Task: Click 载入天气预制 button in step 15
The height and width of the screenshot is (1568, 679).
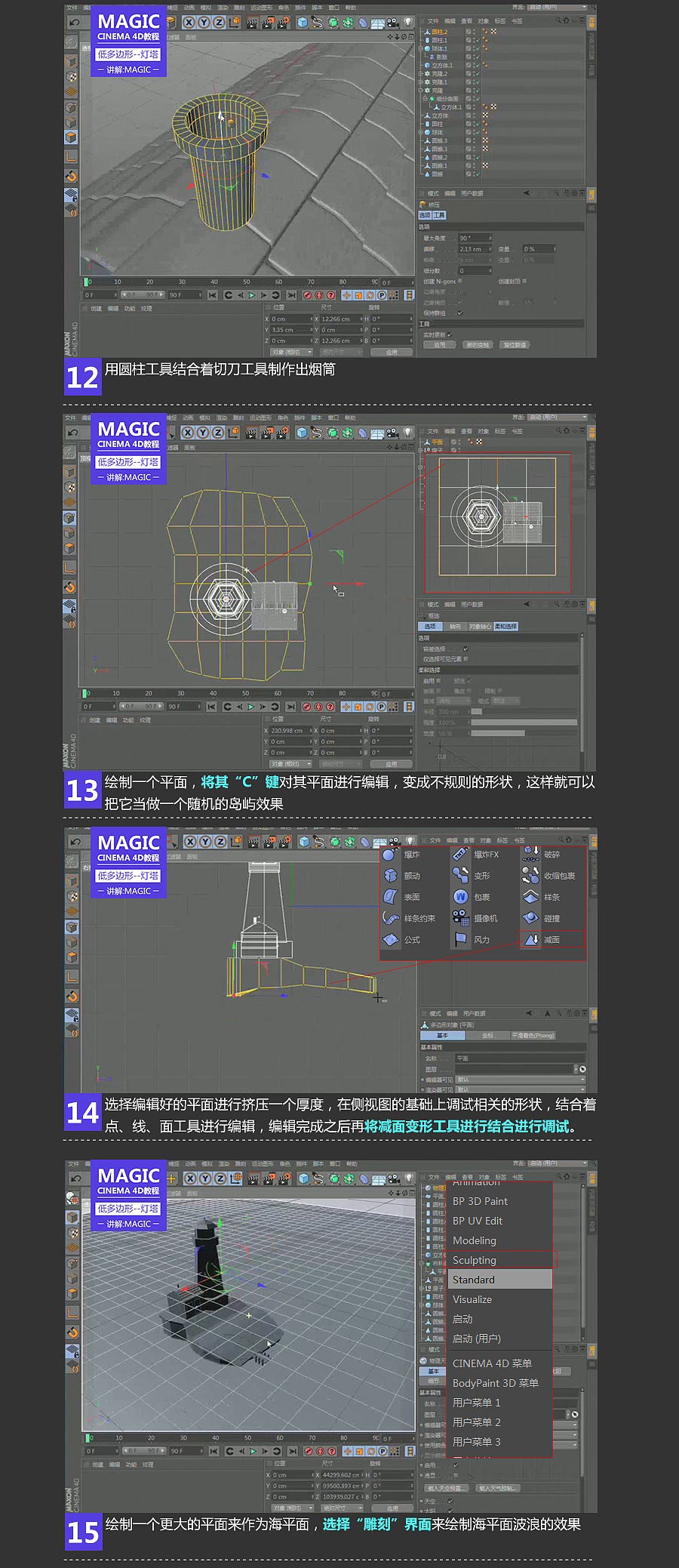Action: (497, 1489)
